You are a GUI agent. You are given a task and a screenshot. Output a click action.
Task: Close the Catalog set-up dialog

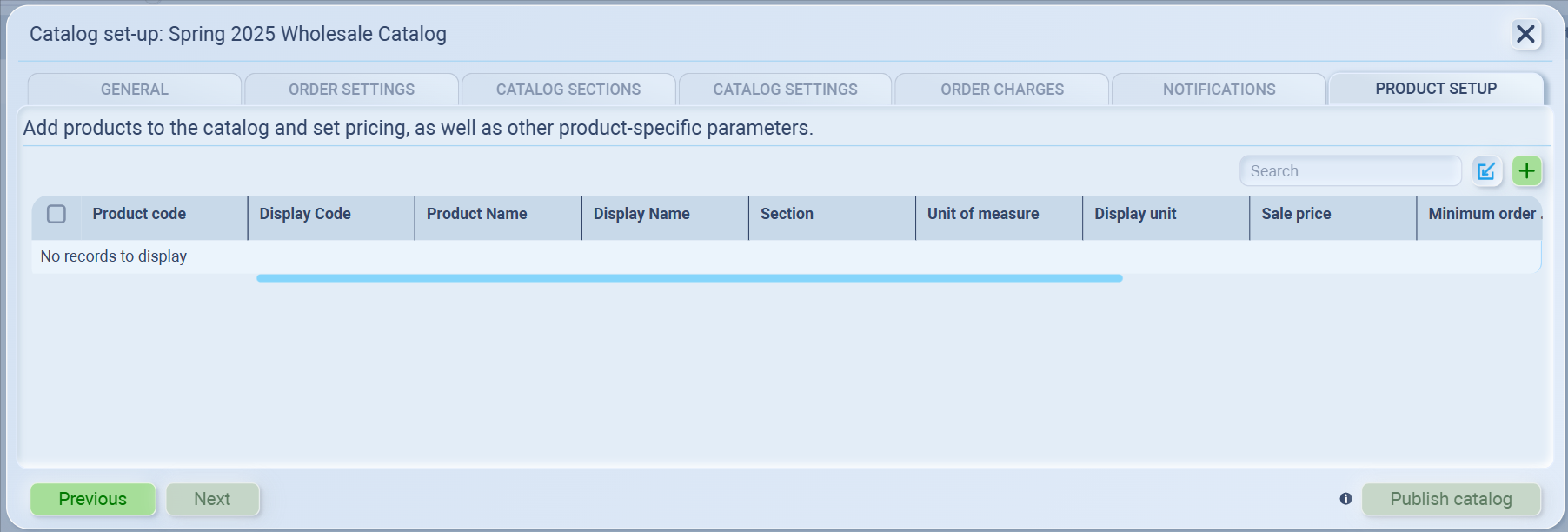coord(1525,34)
